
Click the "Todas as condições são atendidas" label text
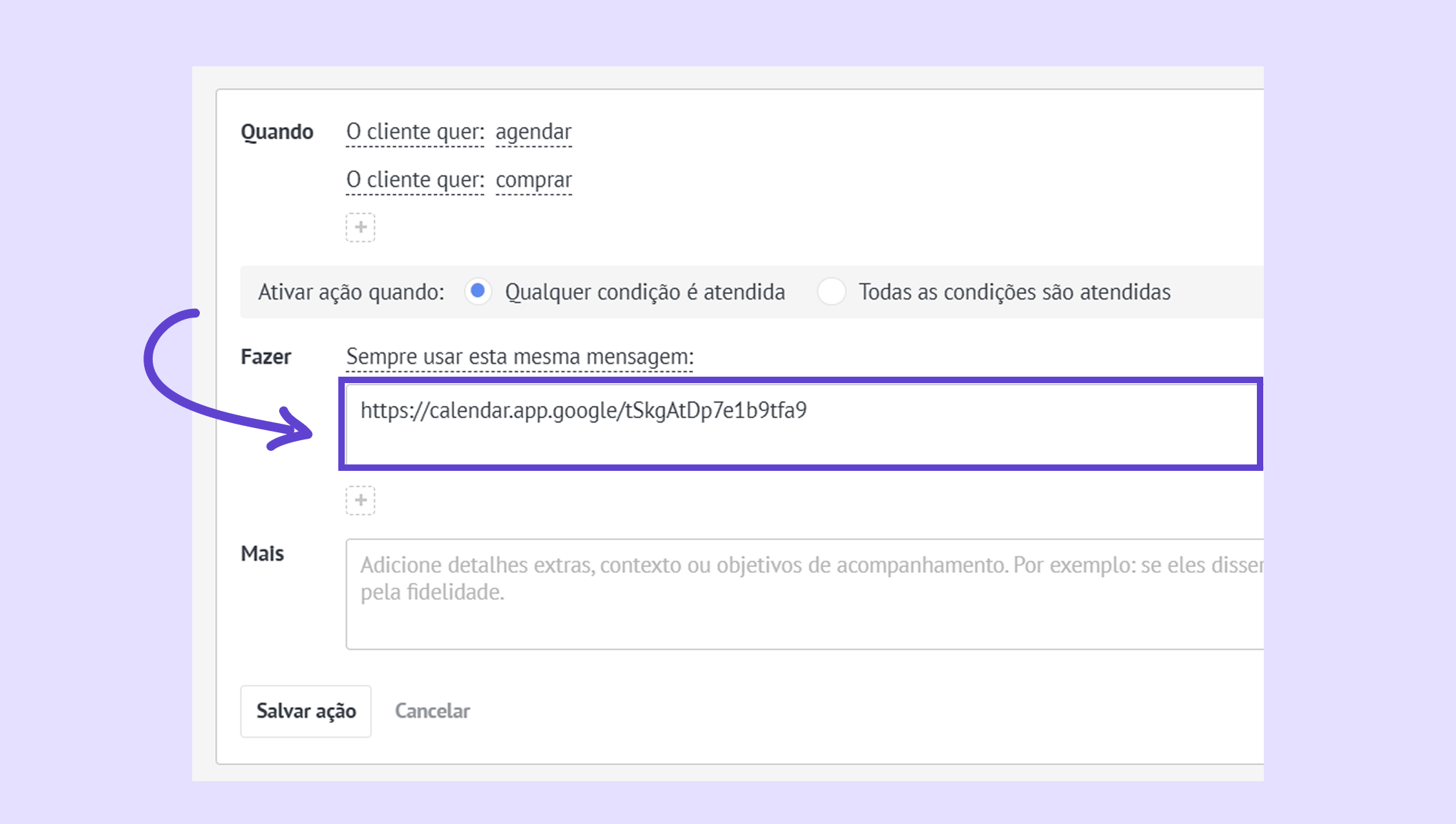coord(1014,292)
